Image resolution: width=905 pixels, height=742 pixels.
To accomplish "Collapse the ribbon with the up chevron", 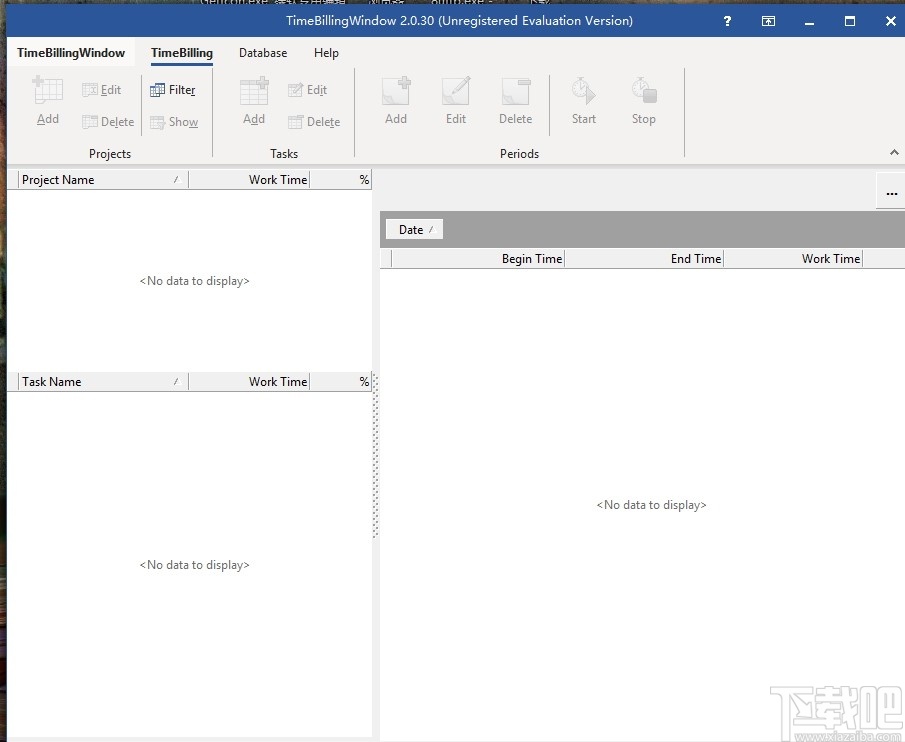I will point(894,152).
